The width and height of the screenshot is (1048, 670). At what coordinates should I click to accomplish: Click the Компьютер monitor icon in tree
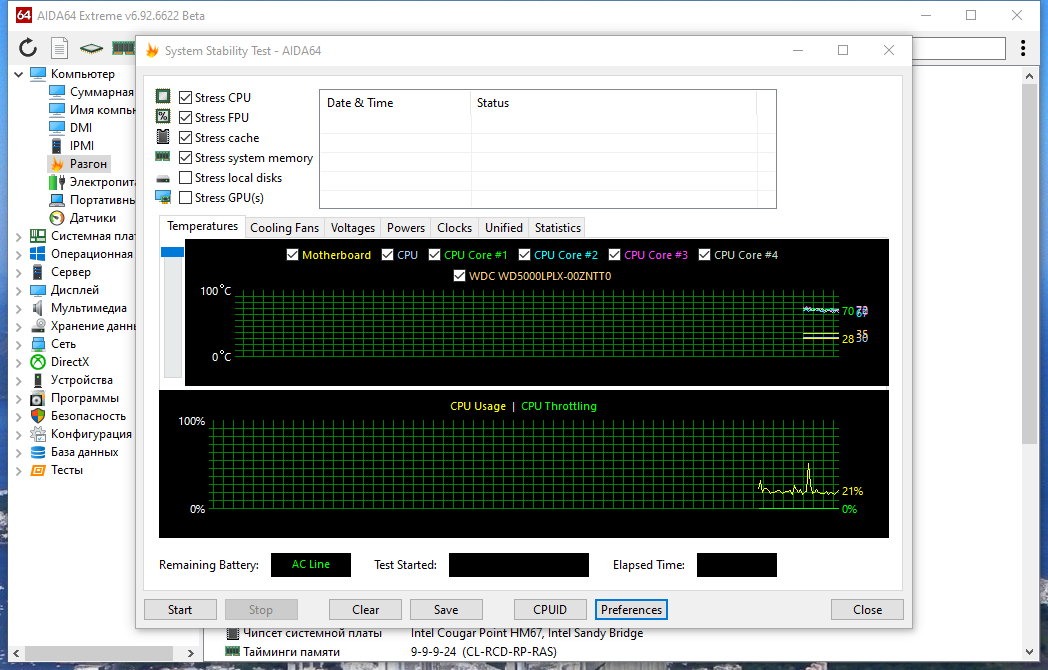coord(37,74)
